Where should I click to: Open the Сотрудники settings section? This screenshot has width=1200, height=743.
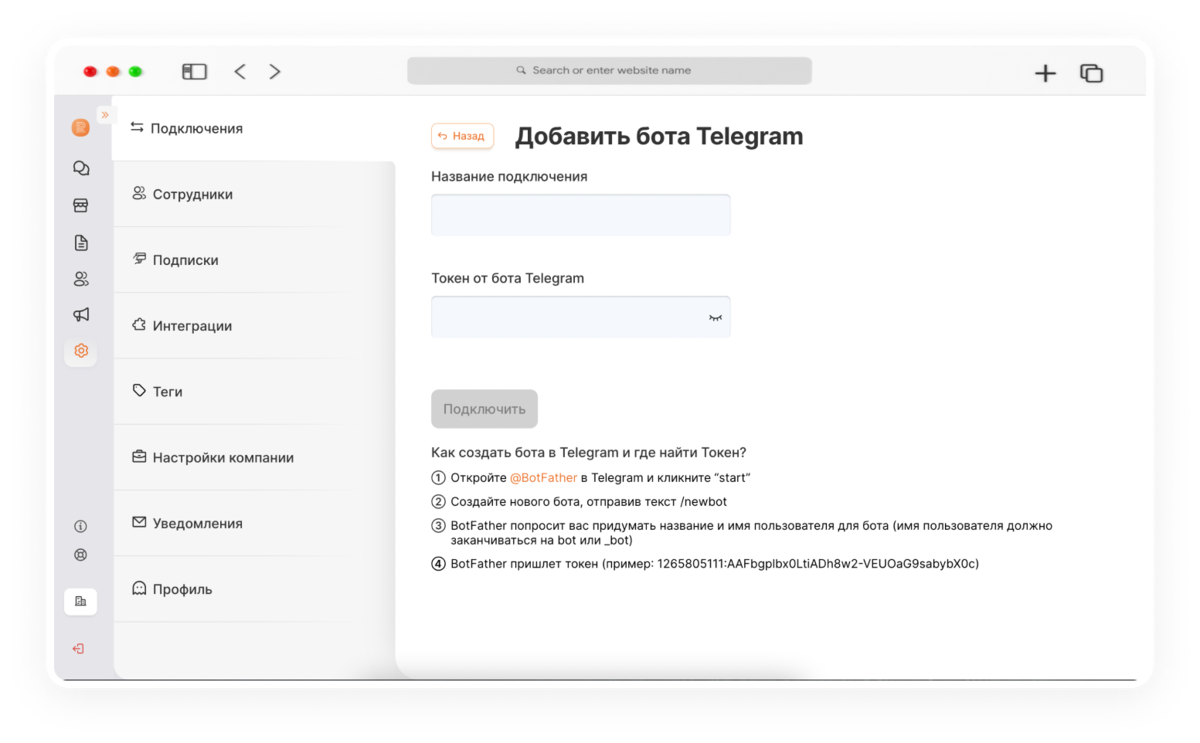coord(254,194)
